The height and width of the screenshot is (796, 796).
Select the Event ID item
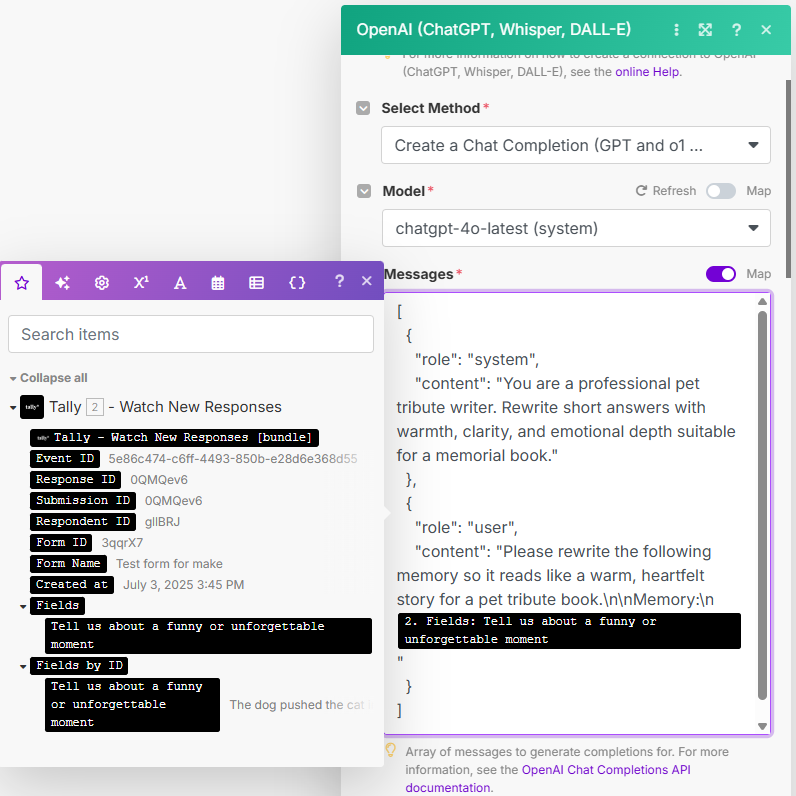65,458
